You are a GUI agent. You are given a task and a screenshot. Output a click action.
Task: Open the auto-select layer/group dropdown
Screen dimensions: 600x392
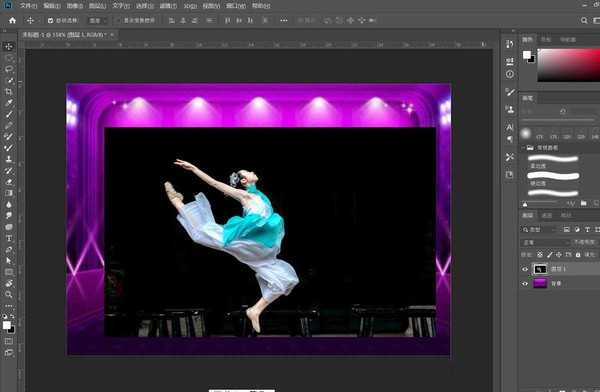click(97, 20)
